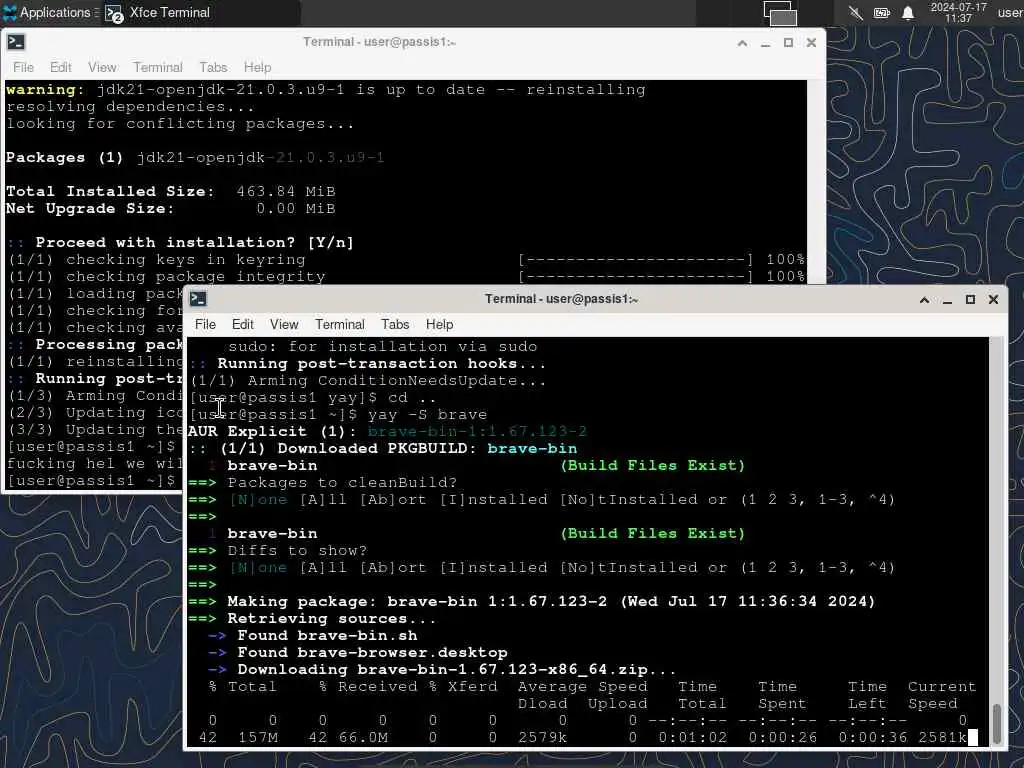This screenshot has width=1024, height=768.
Task: Roll up the back terminal window
Action: (743, 43)
